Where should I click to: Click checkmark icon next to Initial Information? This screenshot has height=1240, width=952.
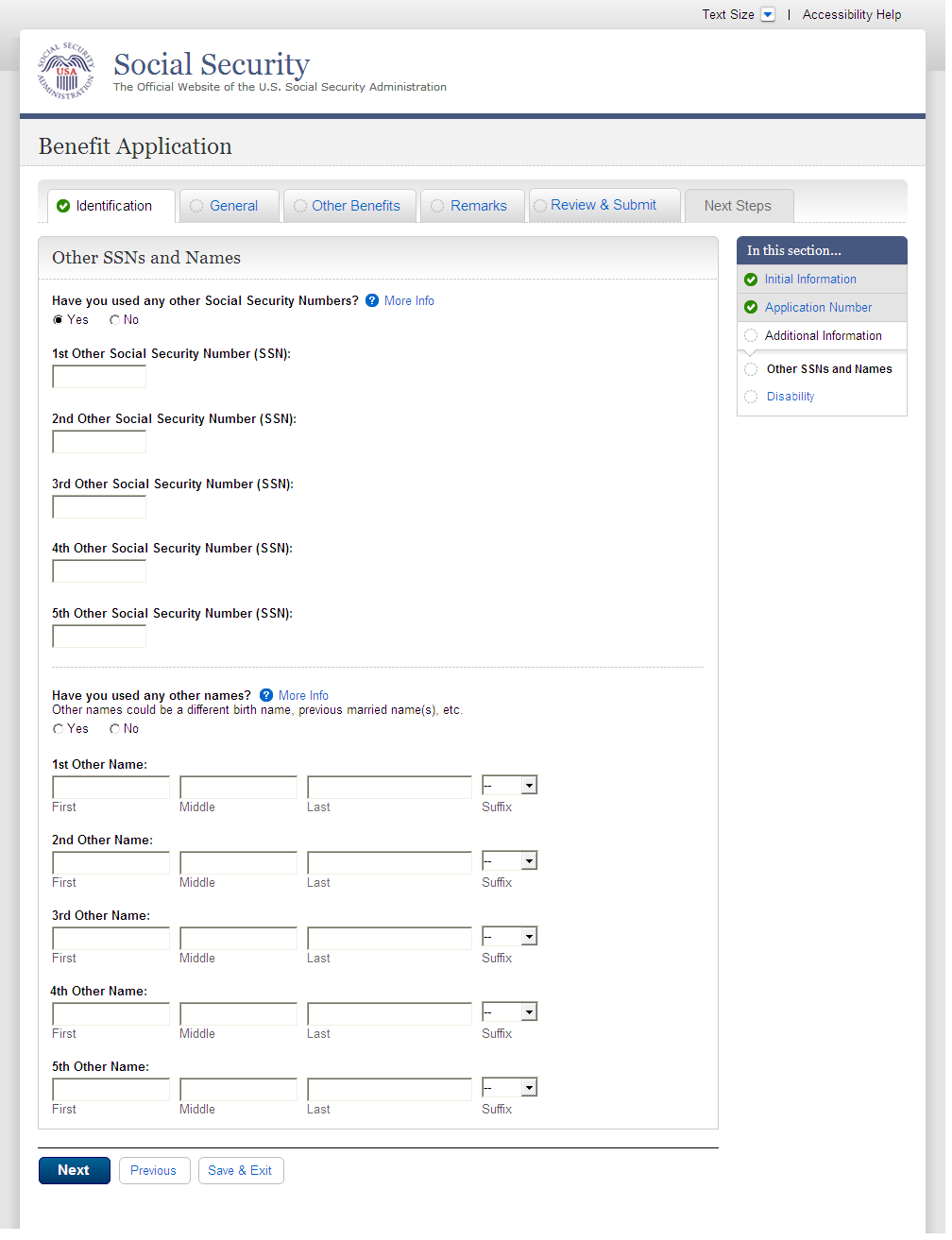pos(751,280)
